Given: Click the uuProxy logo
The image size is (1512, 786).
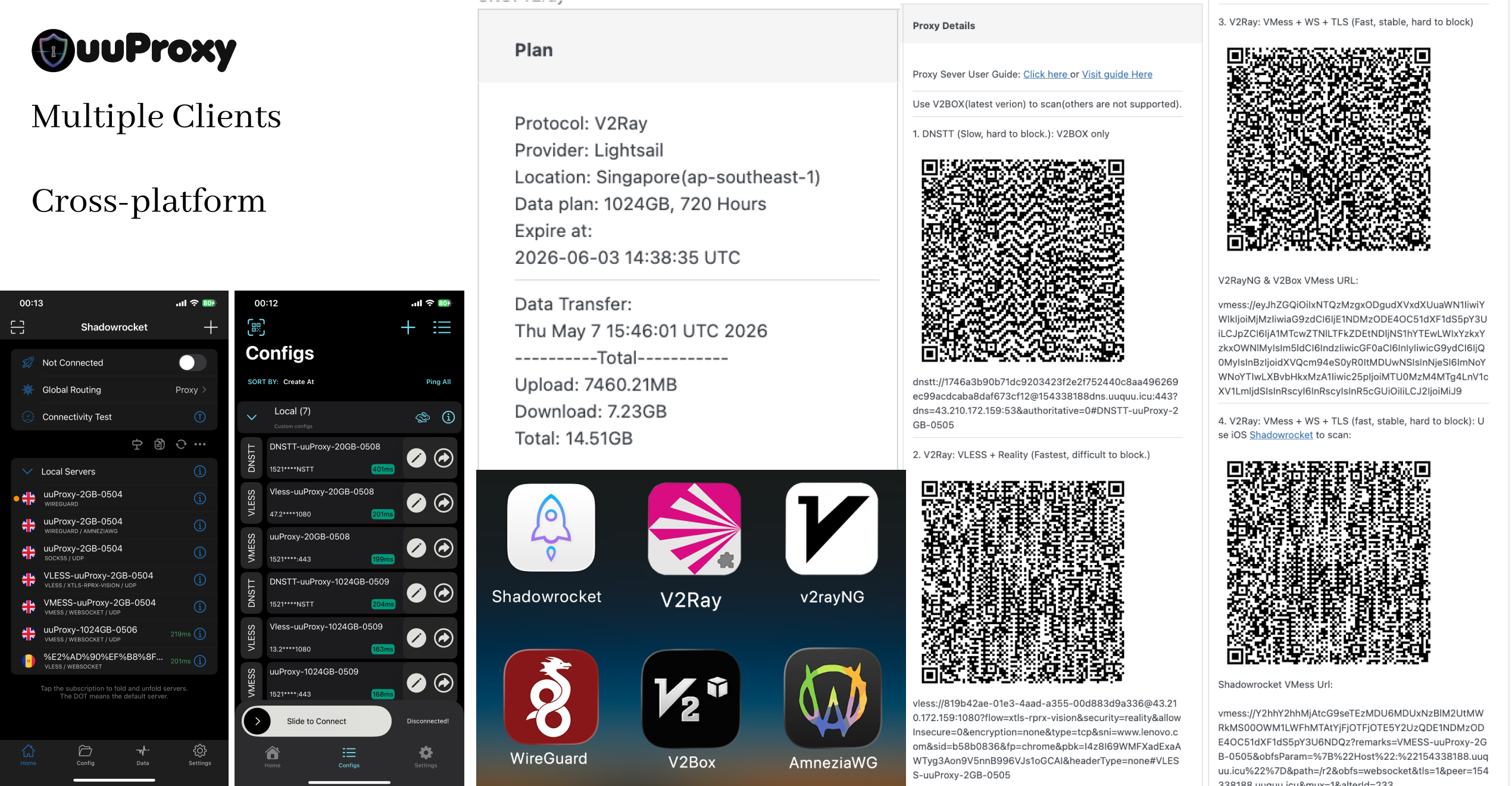Looking at the screenshot, I should [135, 50].
